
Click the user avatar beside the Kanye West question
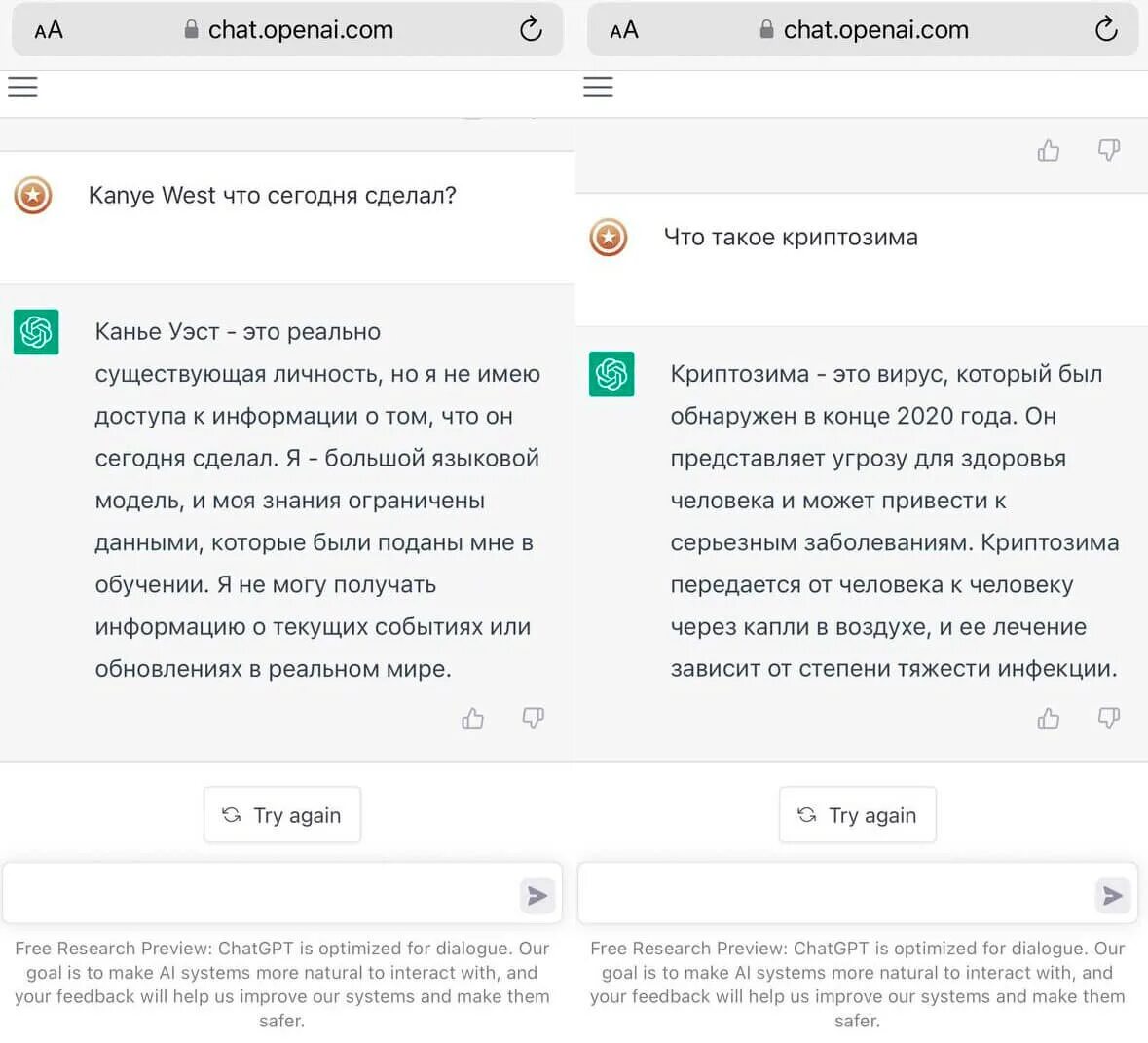point(33,195)
